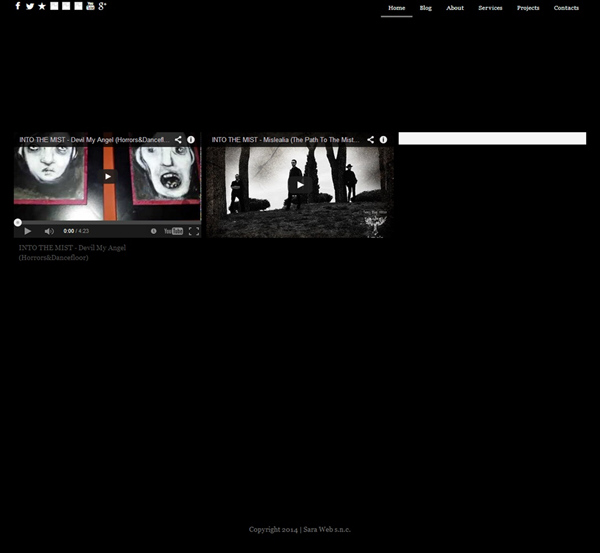Click the 0:00 / 4:23 time display

coord(76,231)
